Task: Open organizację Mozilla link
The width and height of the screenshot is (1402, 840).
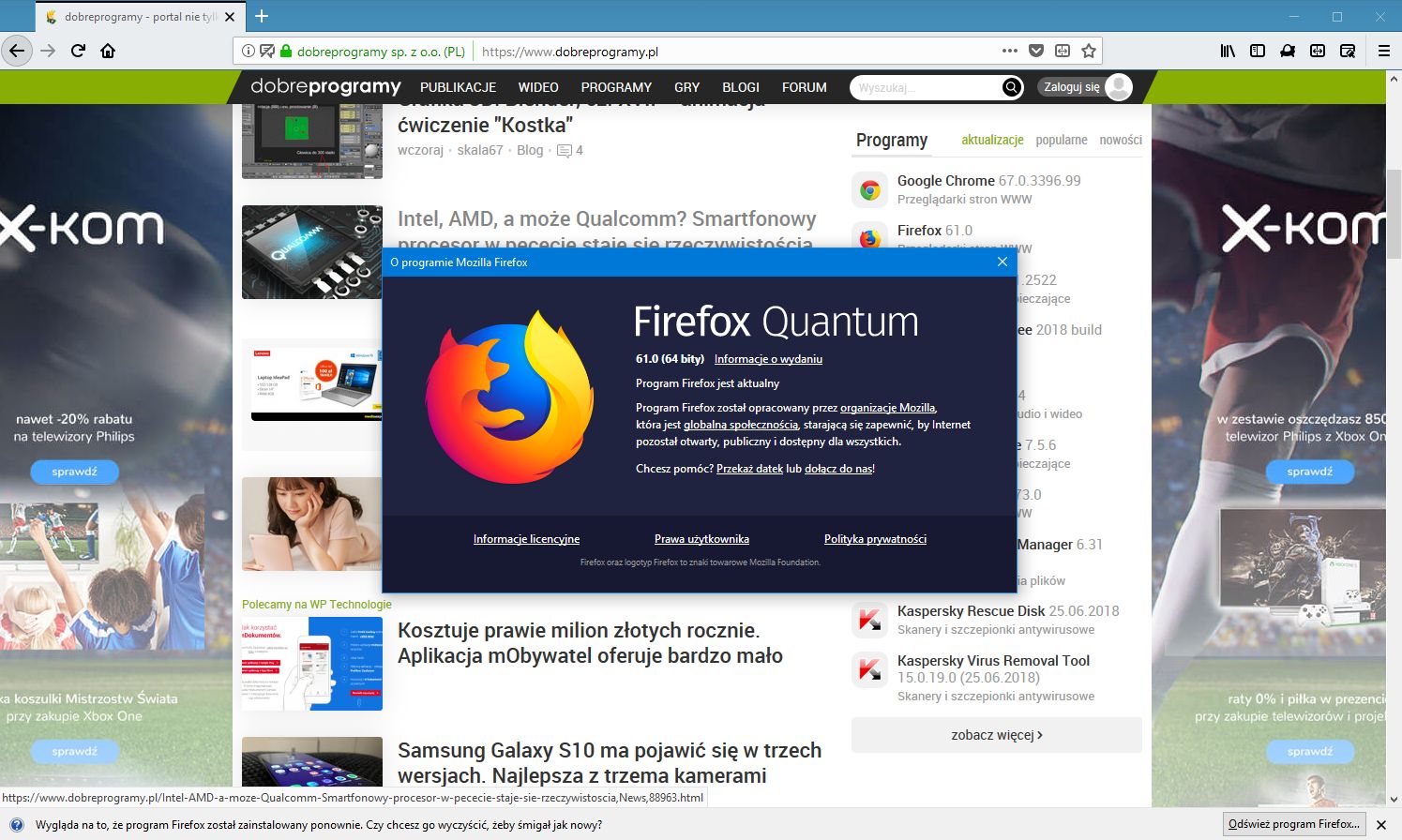Action: point(887,408)
